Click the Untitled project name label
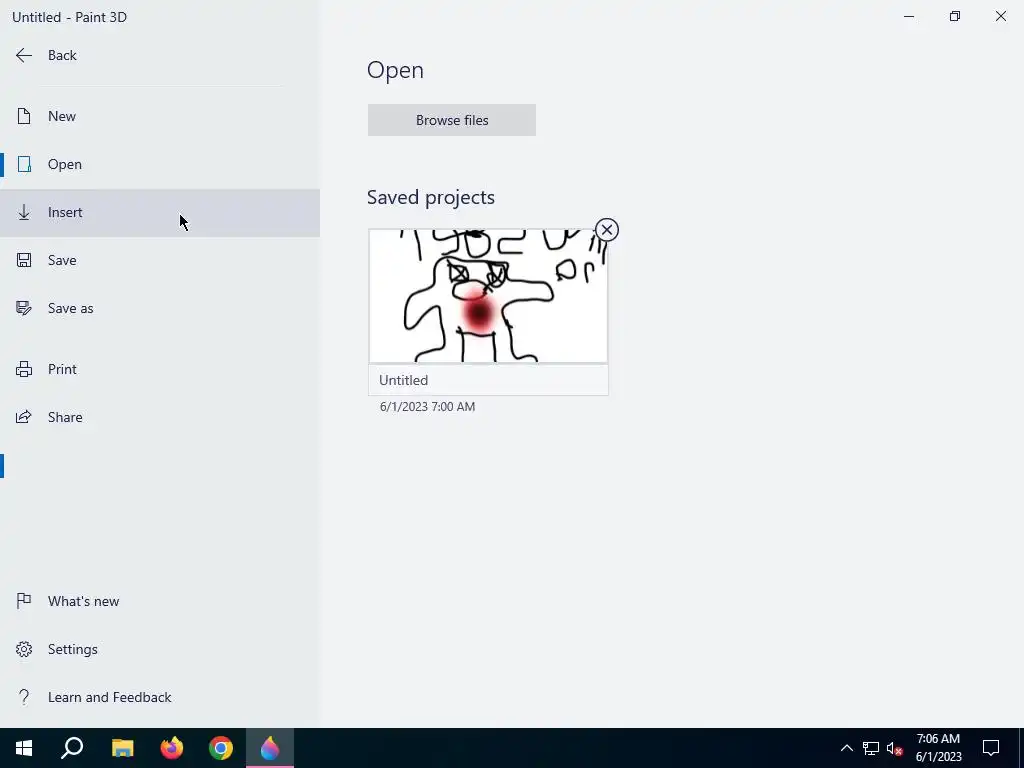The height and width of the screenshot is (768, 1024). pyautogui.click(x=404, y=380)
